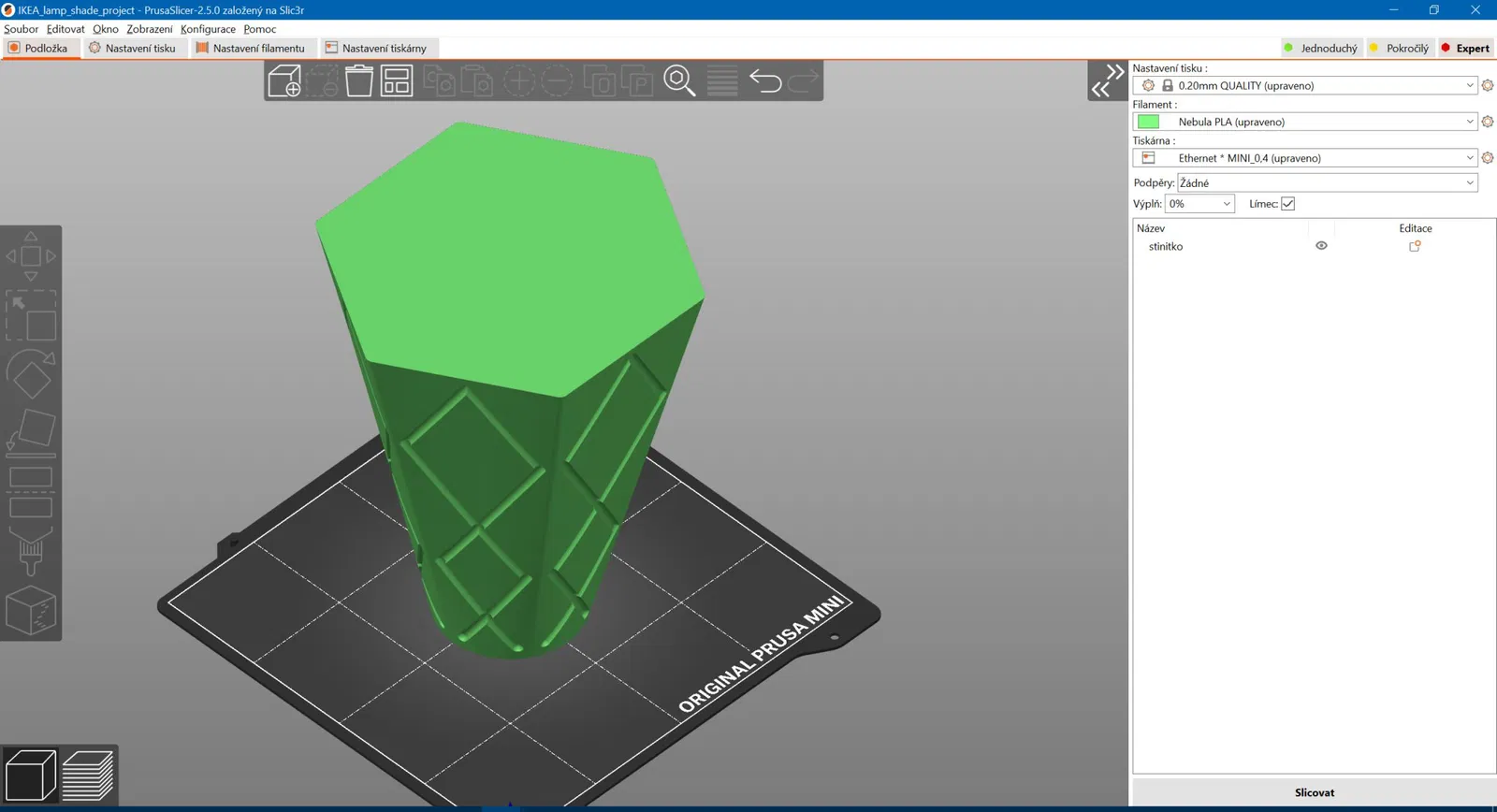Open the Search magnifier tool
The height and width of the screenshot is (812, 1497).
click(x=679, y=81)
